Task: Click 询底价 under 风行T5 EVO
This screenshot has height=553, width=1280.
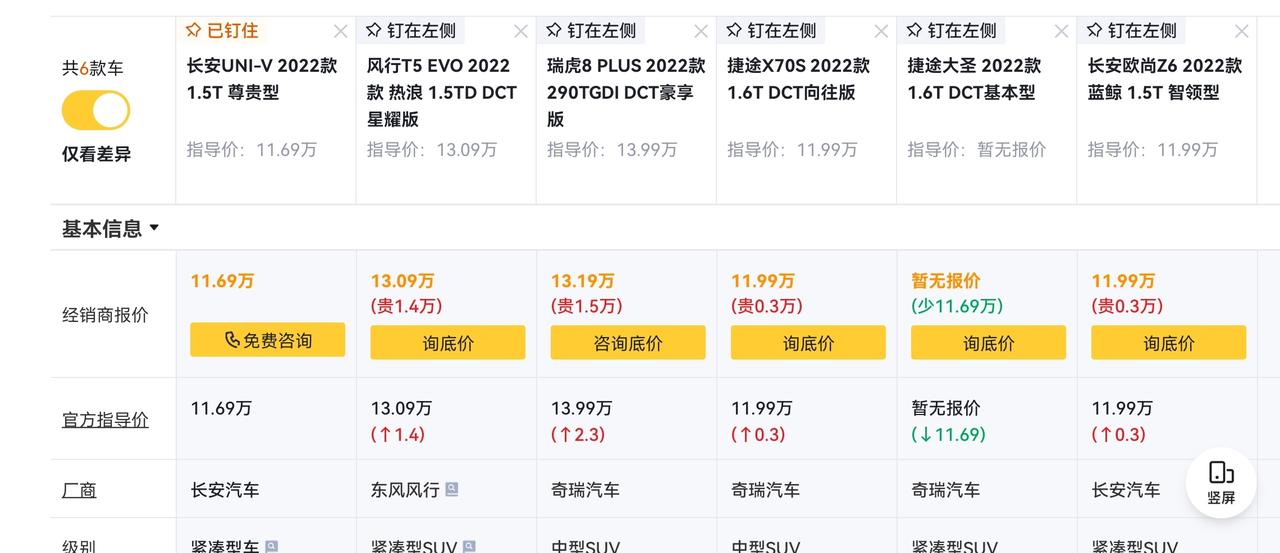Action: pyautogui.click(x=448, y=343)
